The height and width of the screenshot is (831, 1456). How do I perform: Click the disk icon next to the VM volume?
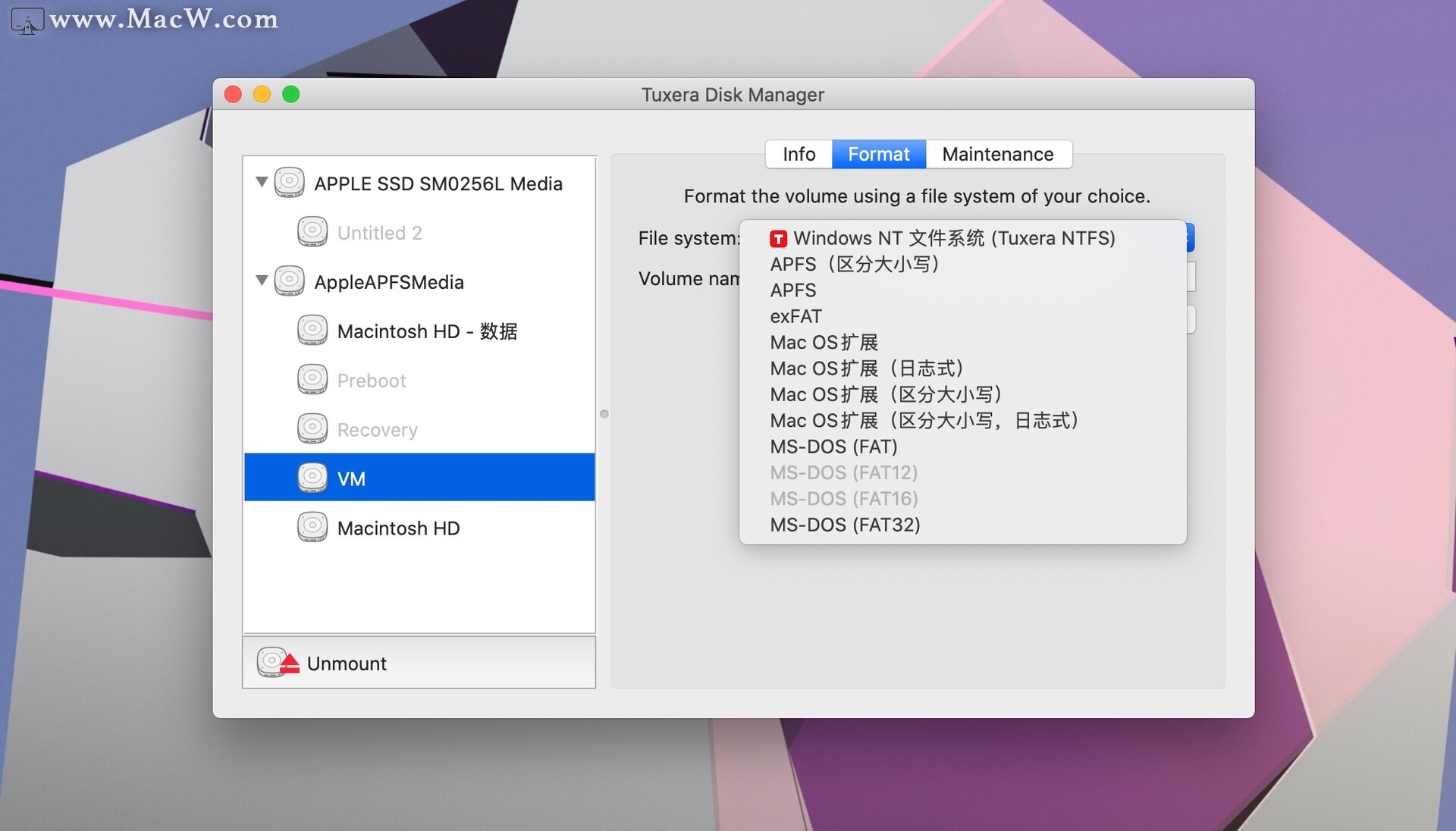click(x=312, y=477)
